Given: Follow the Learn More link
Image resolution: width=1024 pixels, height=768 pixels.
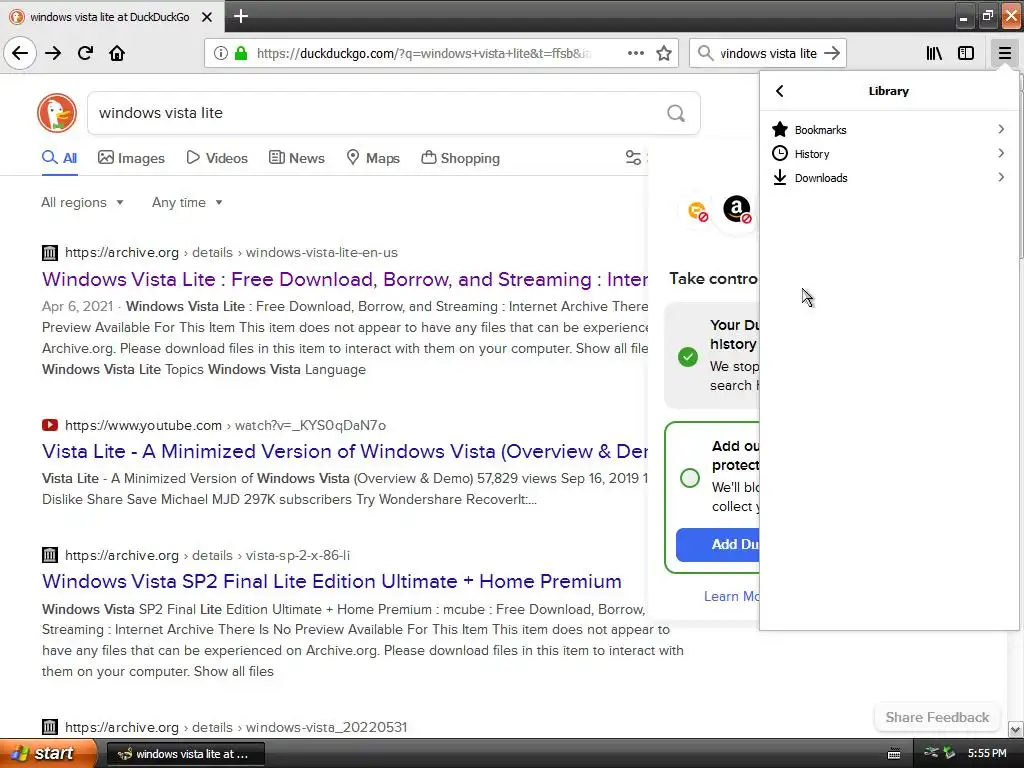Looking at the screenshot, I should [x=731, y=596].
